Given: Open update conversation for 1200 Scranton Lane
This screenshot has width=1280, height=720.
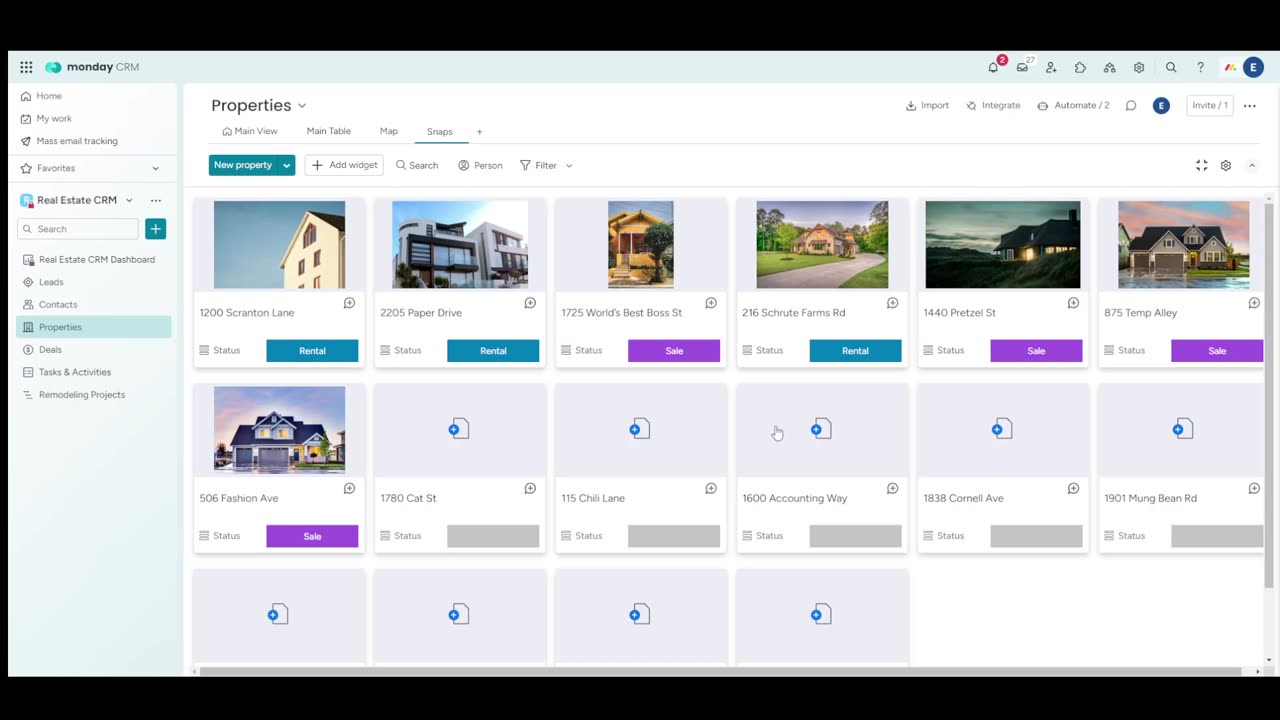Looking at the screenshot, I should 349,303.
